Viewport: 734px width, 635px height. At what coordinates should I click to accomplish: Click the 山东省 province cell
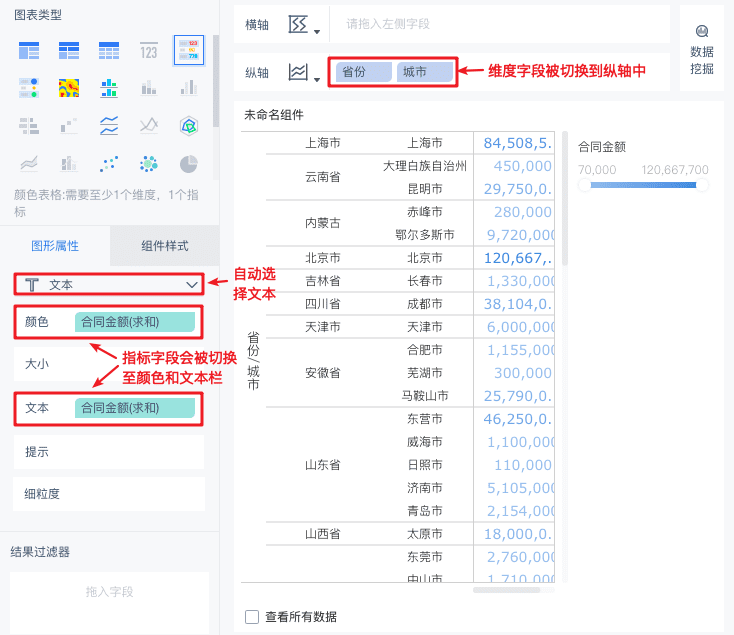[x=323, y=465]
